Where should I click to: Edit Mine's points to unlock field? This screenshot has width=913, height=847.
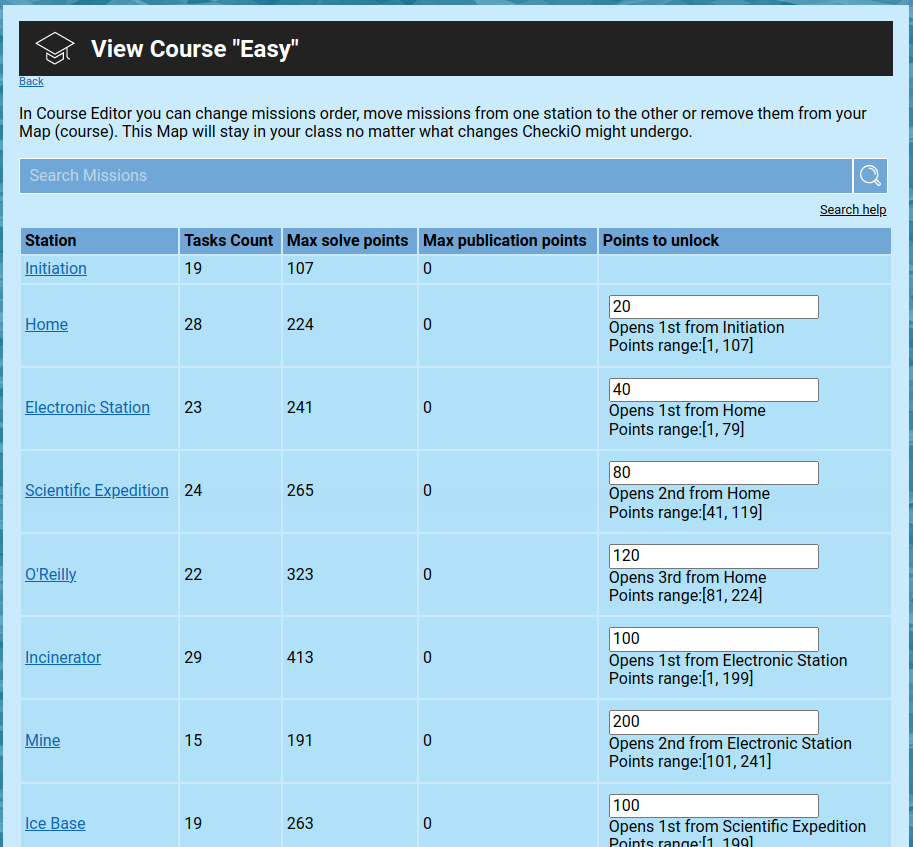714,722
